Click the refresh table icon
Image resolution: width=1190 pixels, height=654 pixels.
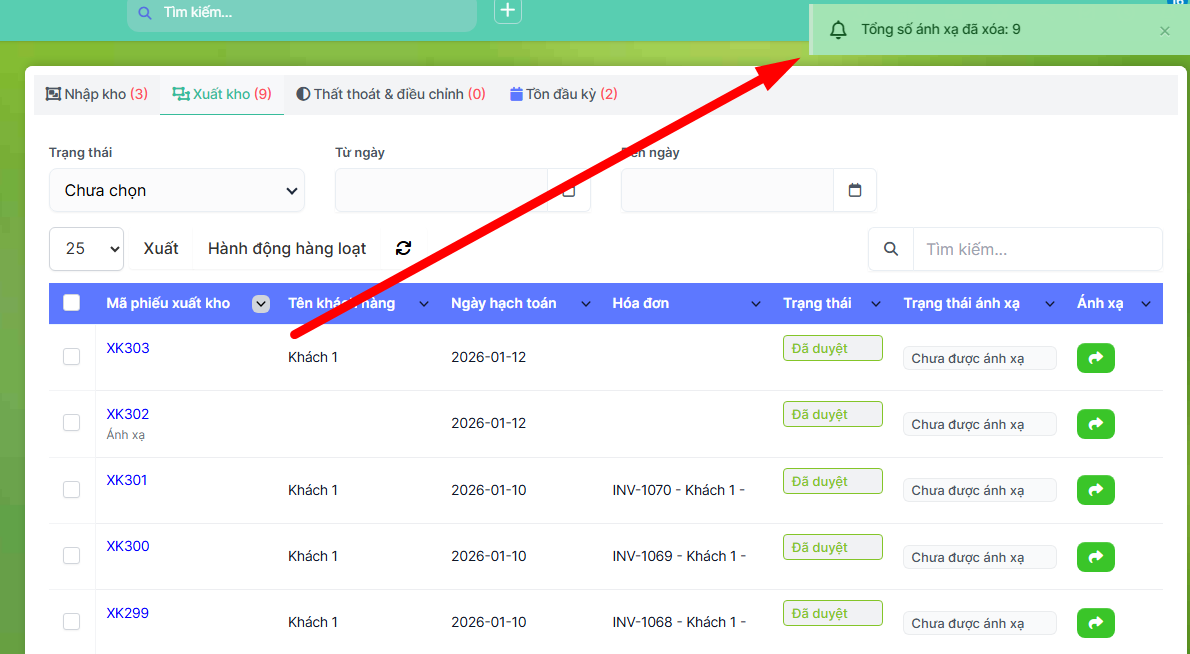pos(404,249)
